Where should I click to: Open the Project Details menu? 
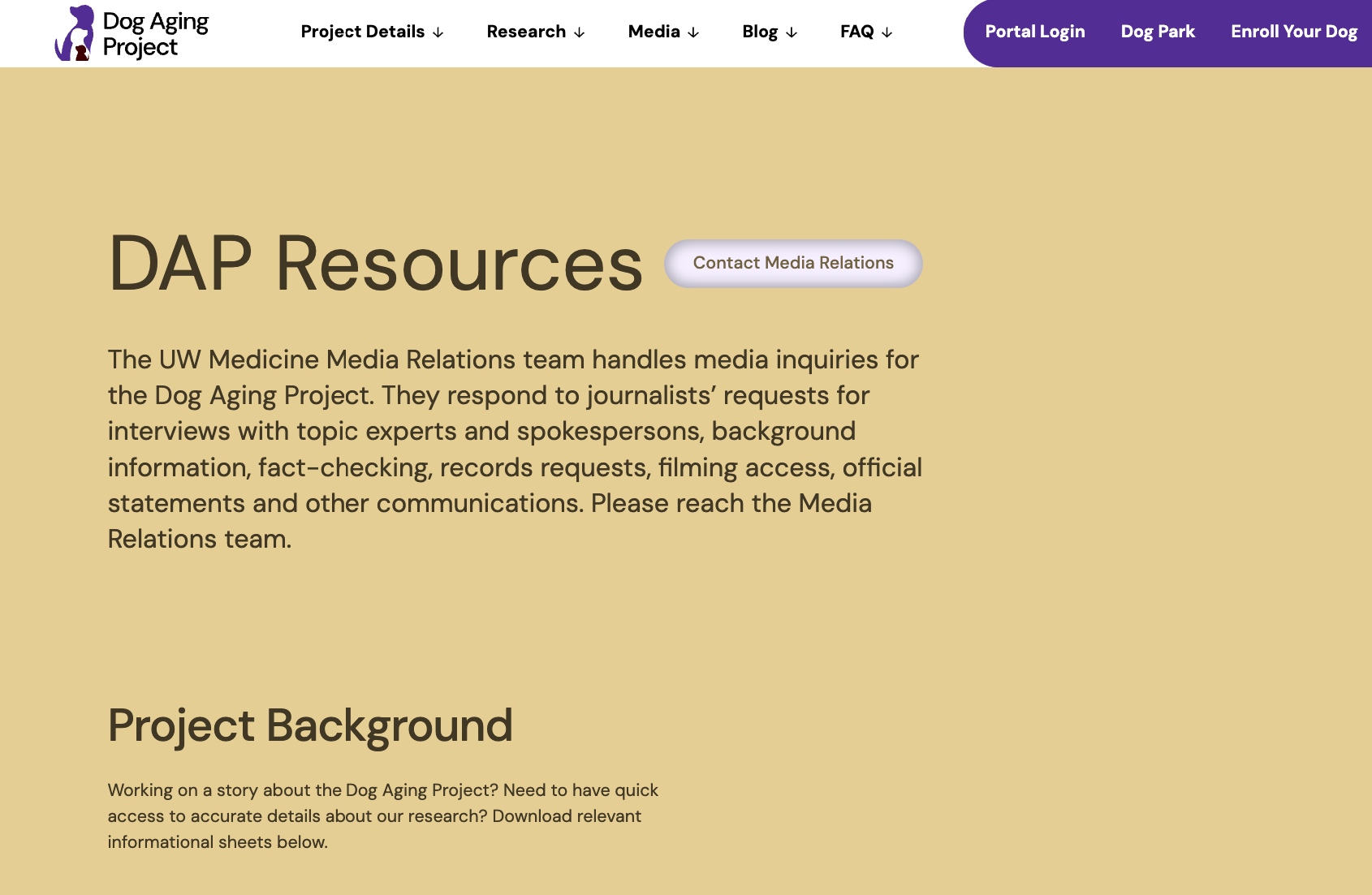[363, 32]
